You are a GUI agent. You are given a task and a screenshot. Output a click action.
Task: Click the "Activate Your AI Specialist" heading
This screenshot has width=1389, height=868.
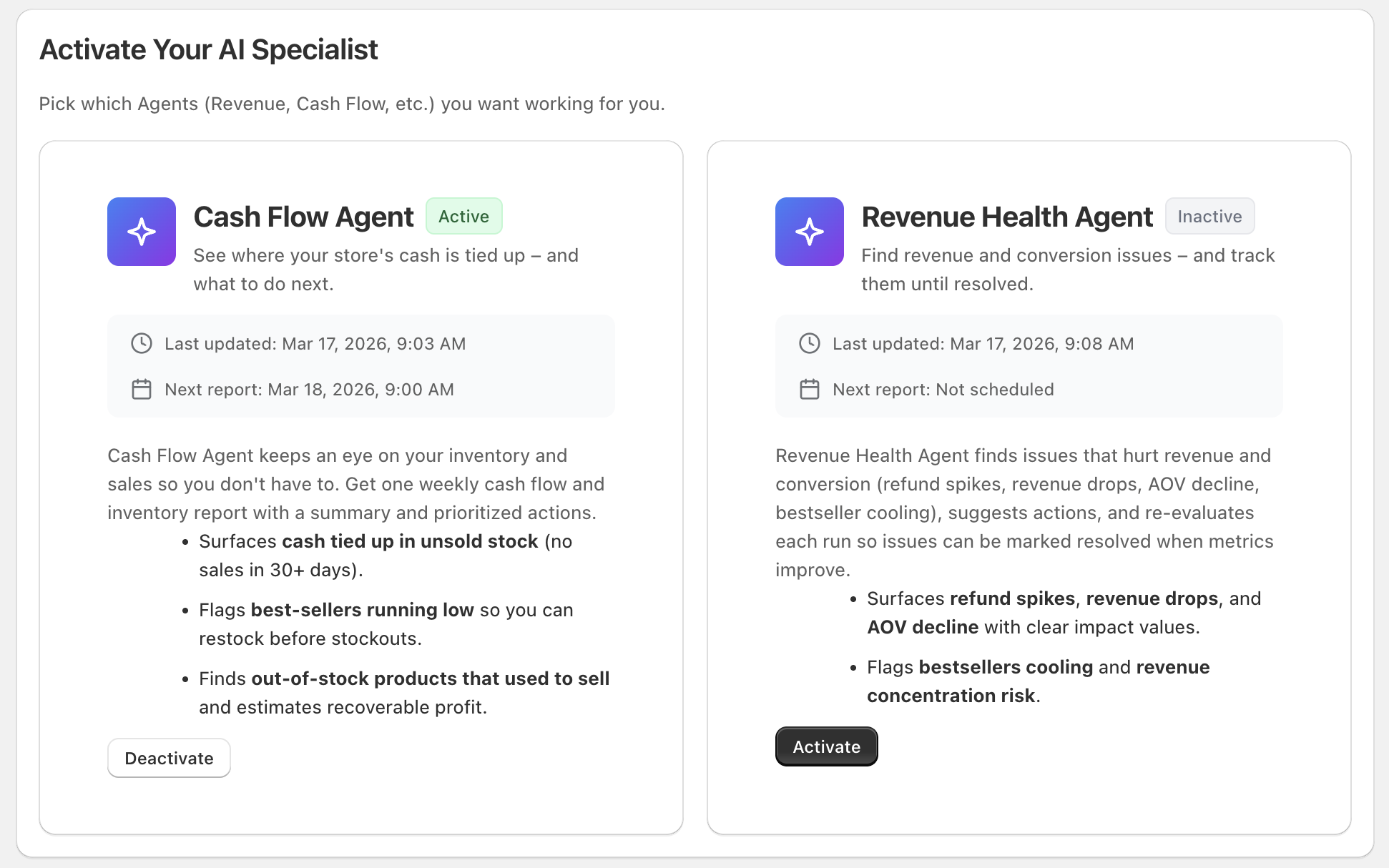tap(209, 49)
